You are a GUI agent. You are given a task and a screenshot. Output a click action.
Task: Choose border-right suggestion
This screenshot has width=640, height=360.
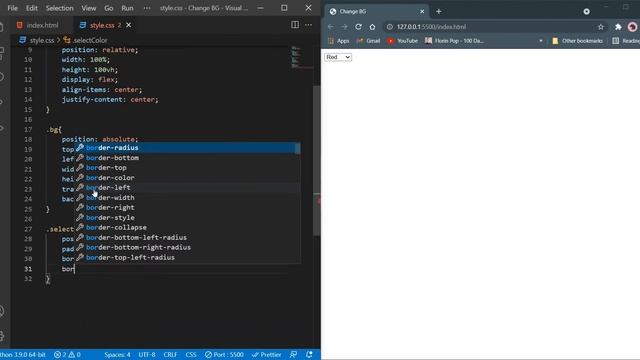click(x=187, y=207)
